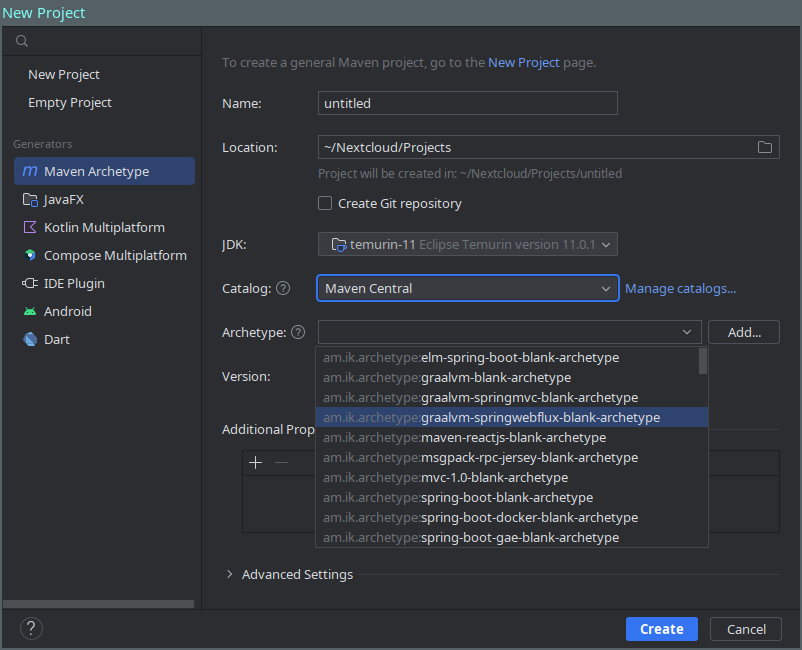Open the folder browser for Location
Screen dimensions: 802x650
765,147
